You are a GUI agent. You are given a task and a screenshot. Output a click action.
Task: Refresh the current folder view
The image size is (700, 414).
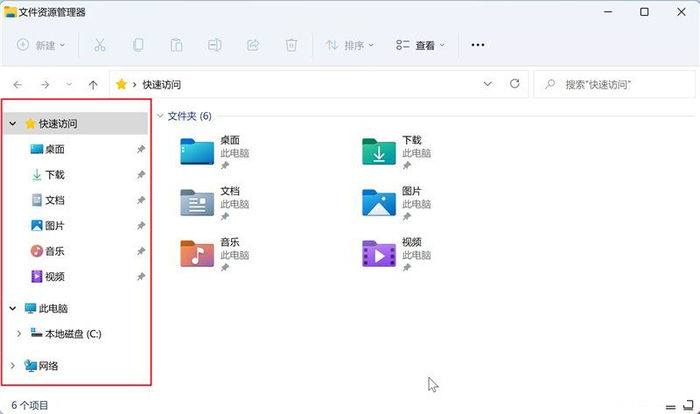pyautogui.click(x=514, y=85)
